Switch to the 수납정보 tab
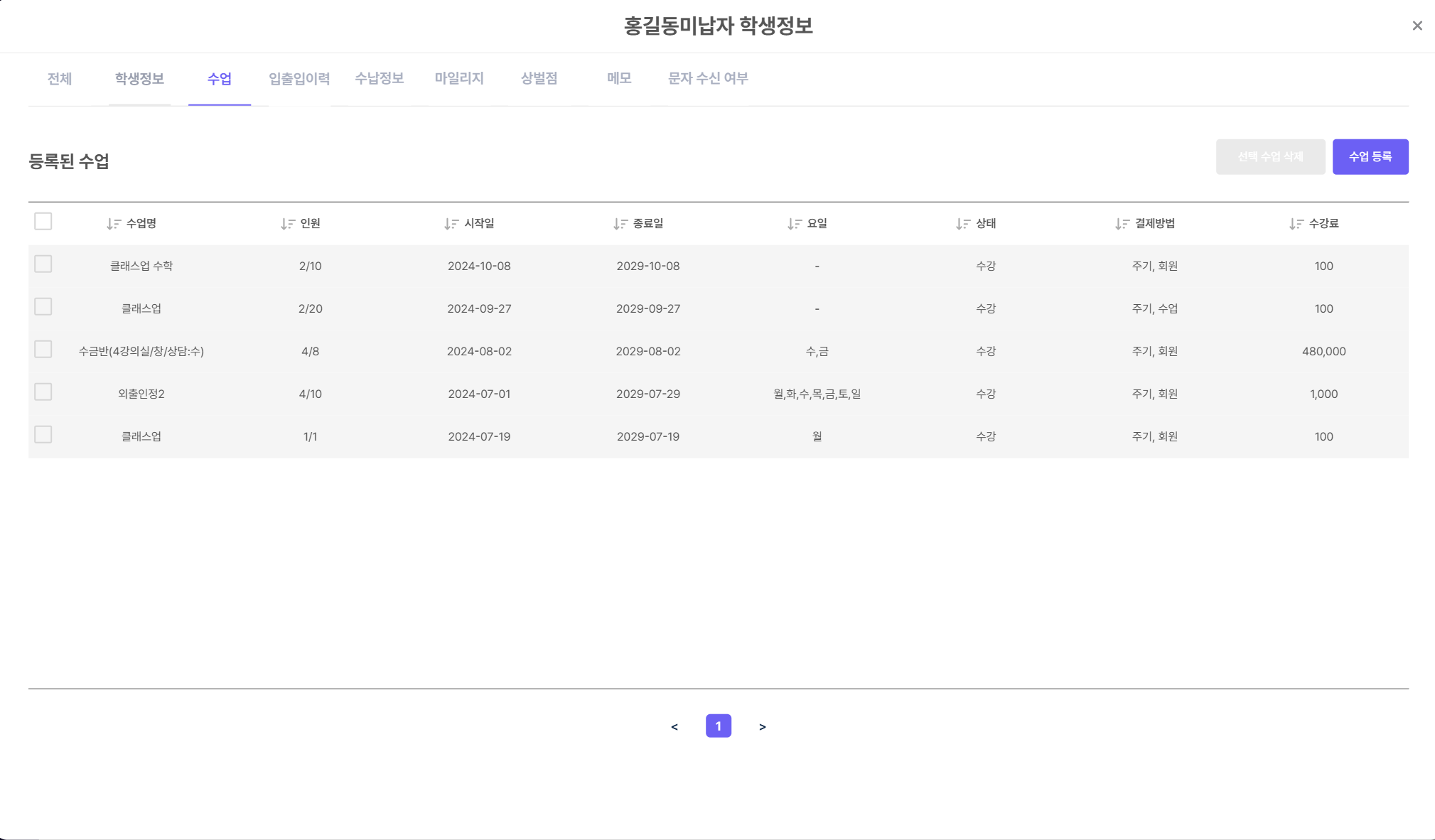This screenshot has height=840, width=1435. 380,78
